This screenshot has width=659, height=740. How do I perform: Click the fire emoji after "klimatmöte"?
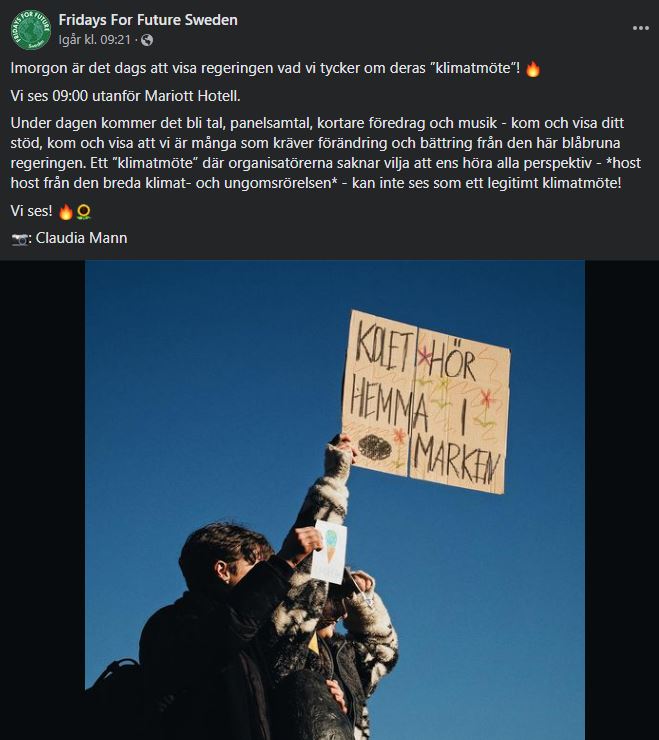[x=532, y=69]
